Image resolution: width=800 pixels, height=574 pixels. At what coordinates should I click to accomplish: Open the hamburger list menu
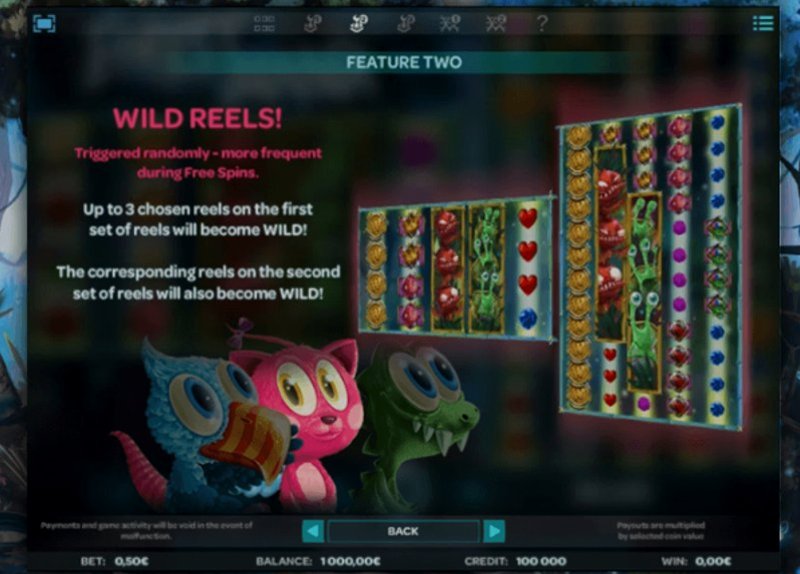point(763,23)
